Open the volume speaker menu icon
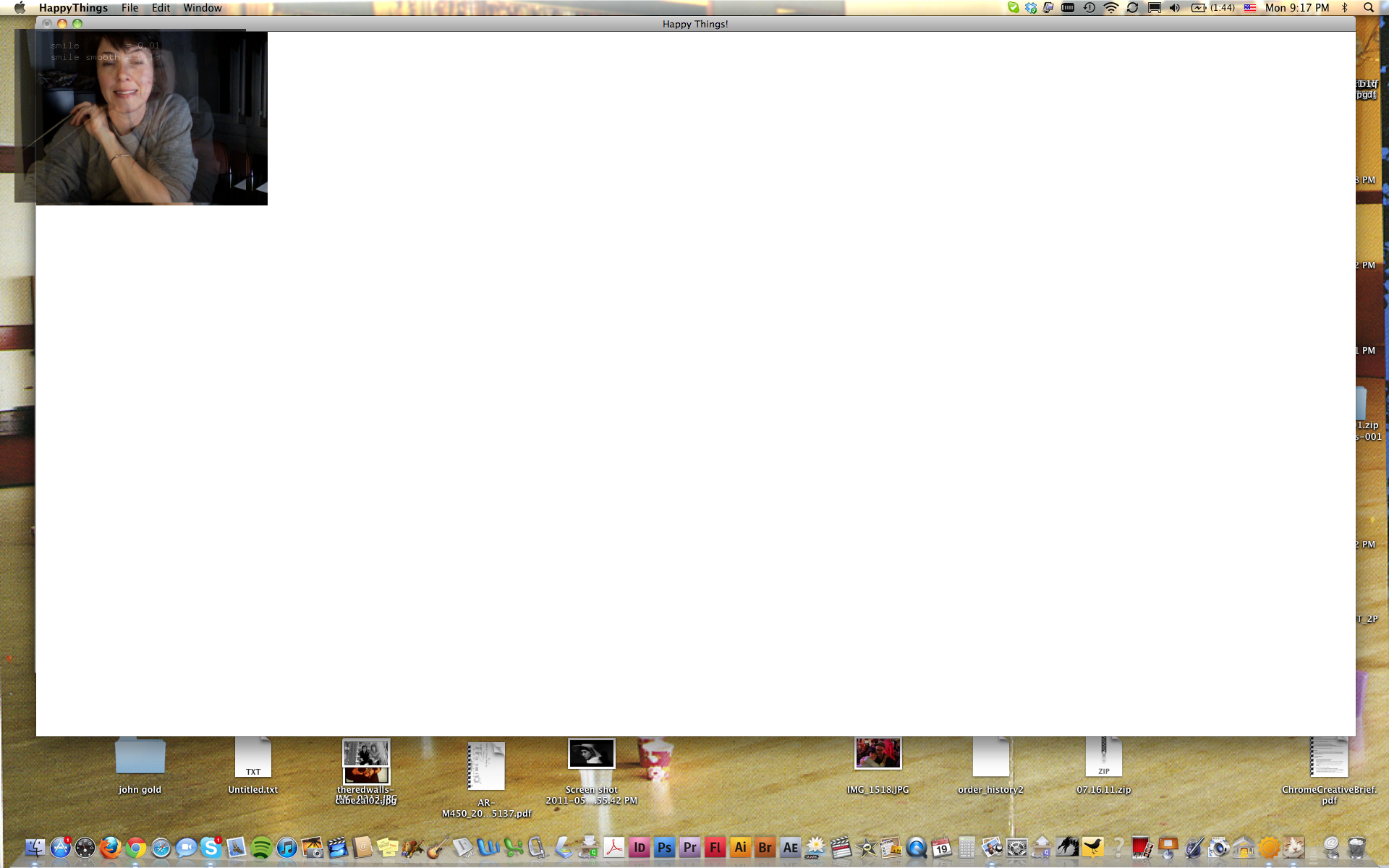Screen dimensions: 1389x868 (1175, 8)
